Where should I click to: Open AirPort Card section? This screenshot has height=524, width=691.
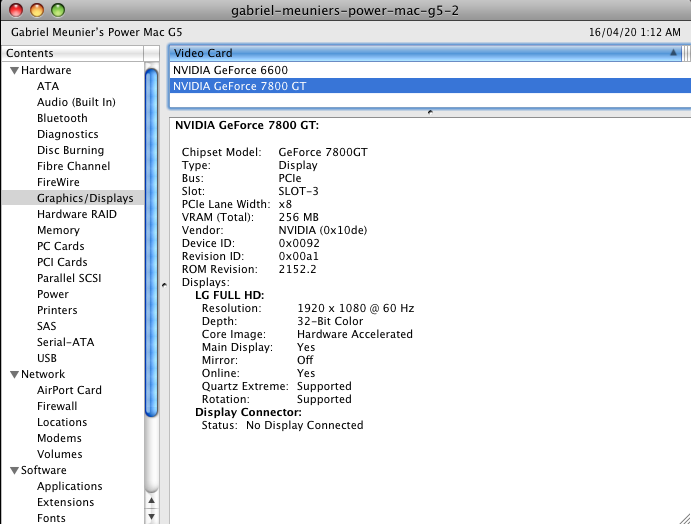coord(69,390)
